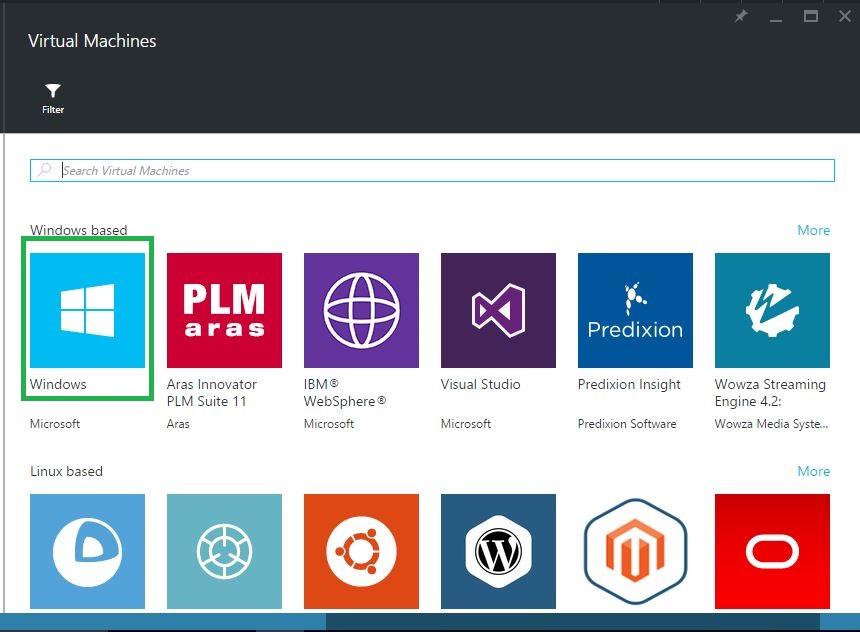Viewport: 860px width, 632px height.
Task: Click the Visual Studio label text
Action: tap(480, 384)
